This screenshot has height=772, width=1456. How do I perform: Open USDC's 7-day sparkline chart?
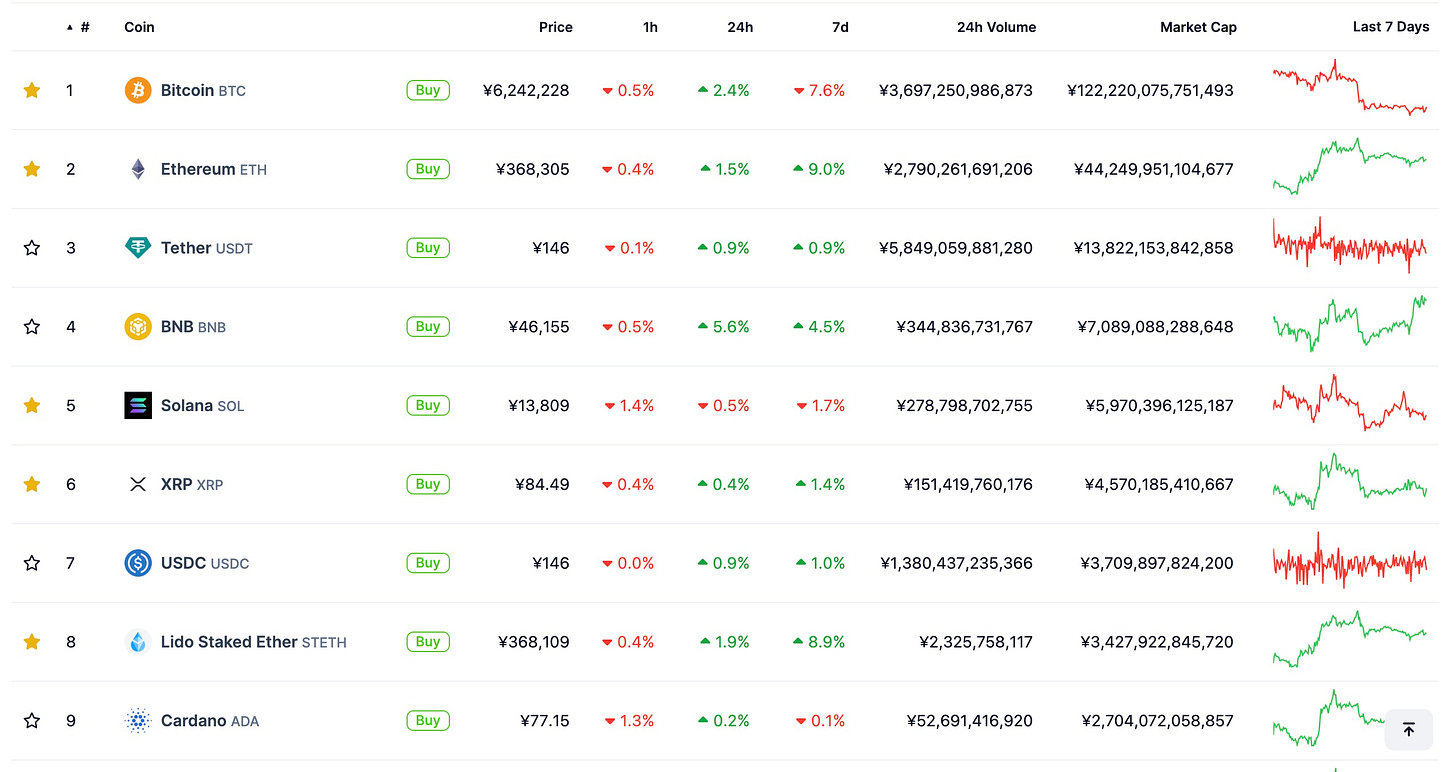pos(1350,560)
